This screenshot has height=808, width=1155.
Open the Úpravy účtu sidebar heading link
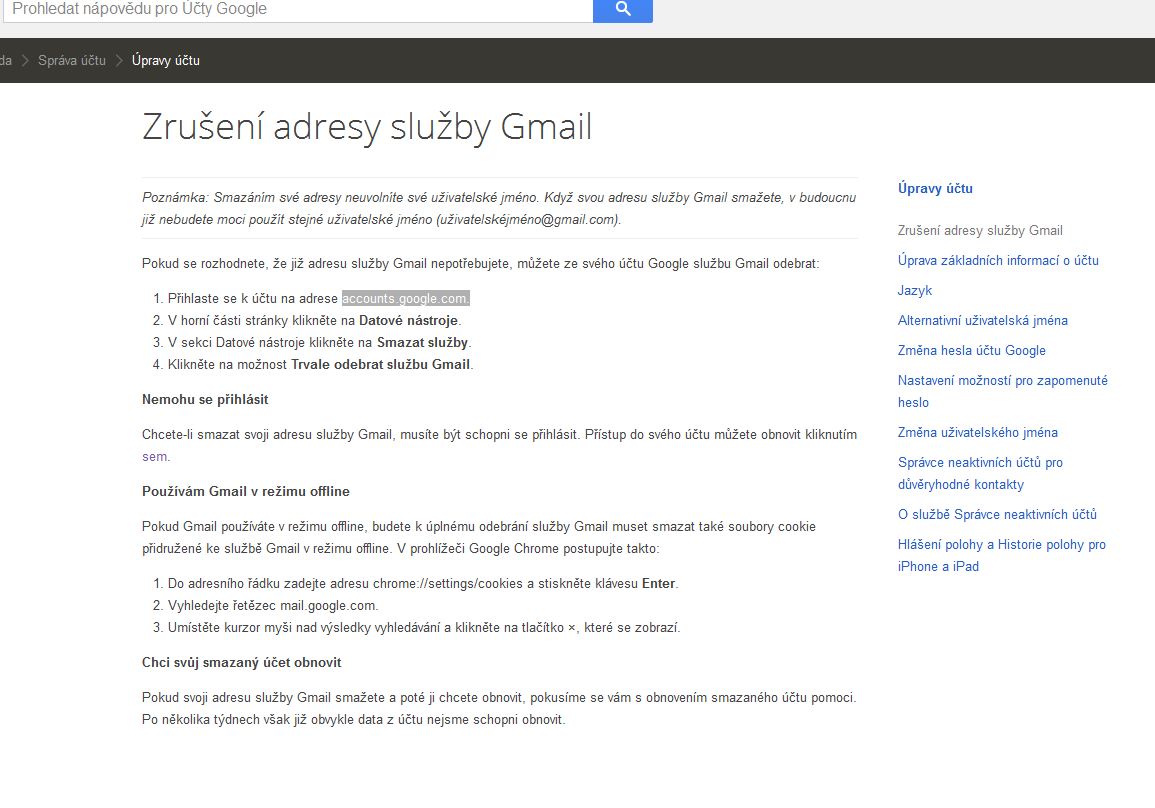(935, 188)
